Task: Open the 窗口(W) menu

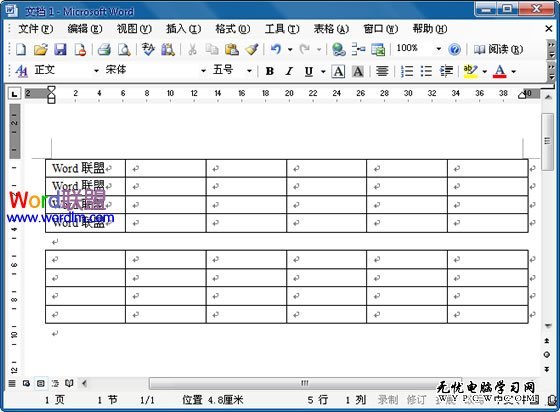Action: tap(381, 29)
